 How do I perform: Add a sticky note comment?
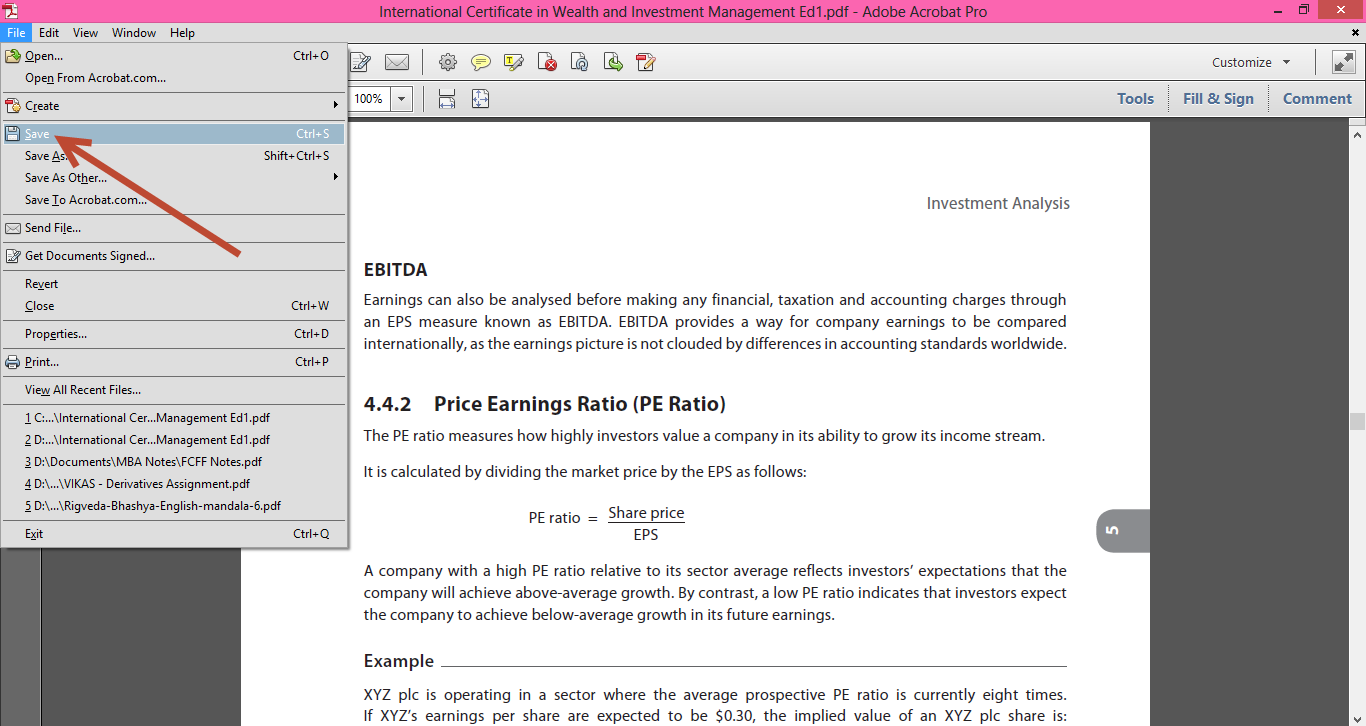481,62
